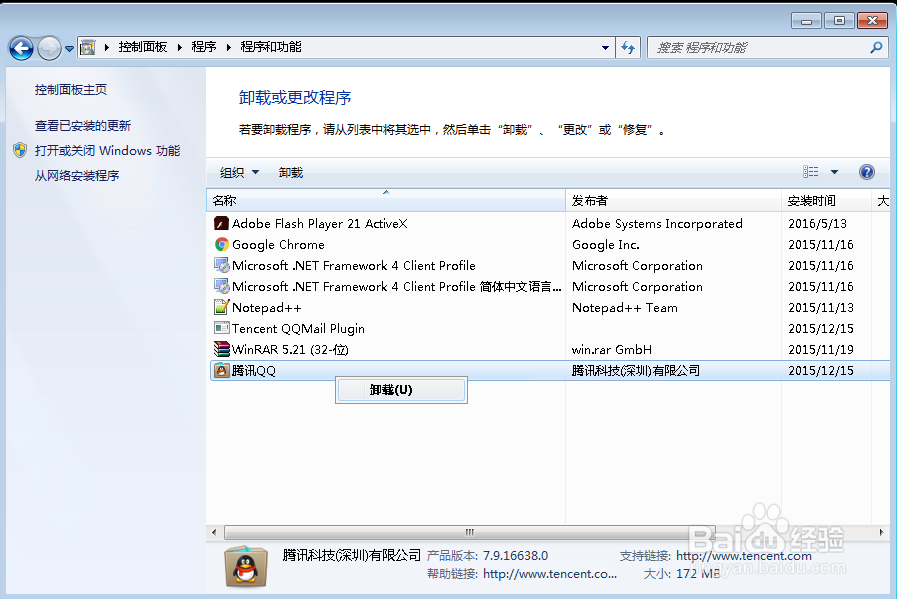
Task: Click the 2015/11/13 install date
Action: click(821, 307)
